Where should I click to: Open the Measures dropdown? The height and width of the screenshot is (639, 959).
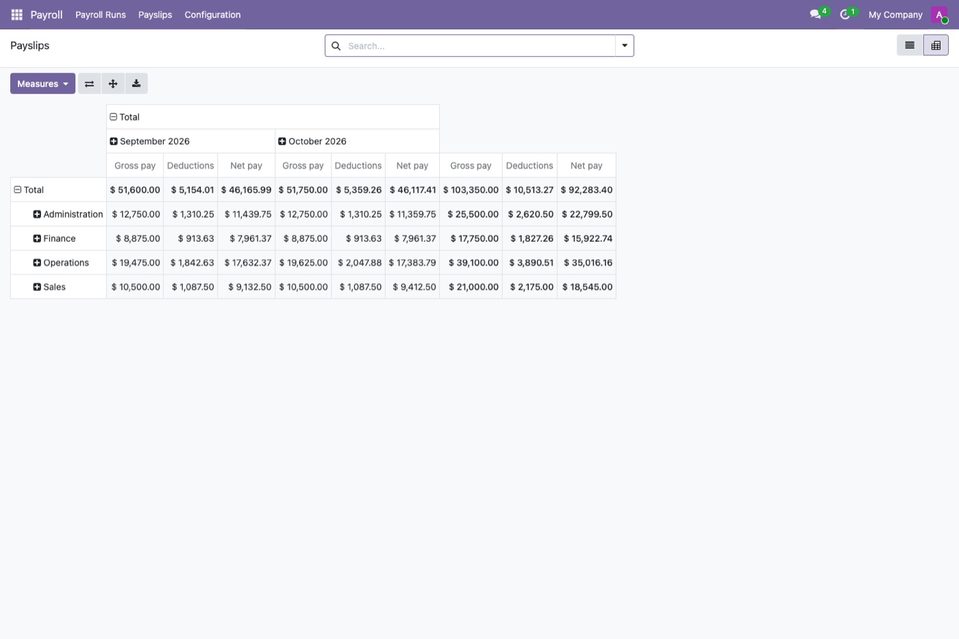coord(43,84)
